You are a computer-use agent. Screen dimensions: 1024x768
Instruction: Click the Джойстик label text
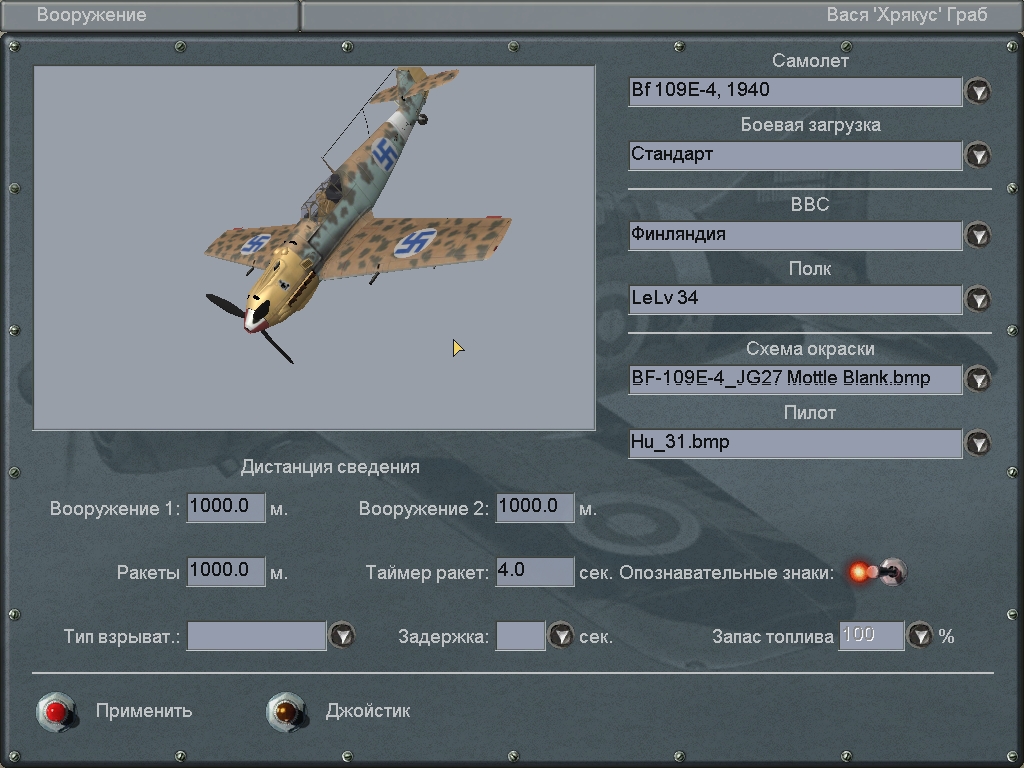tap(368, 711)
